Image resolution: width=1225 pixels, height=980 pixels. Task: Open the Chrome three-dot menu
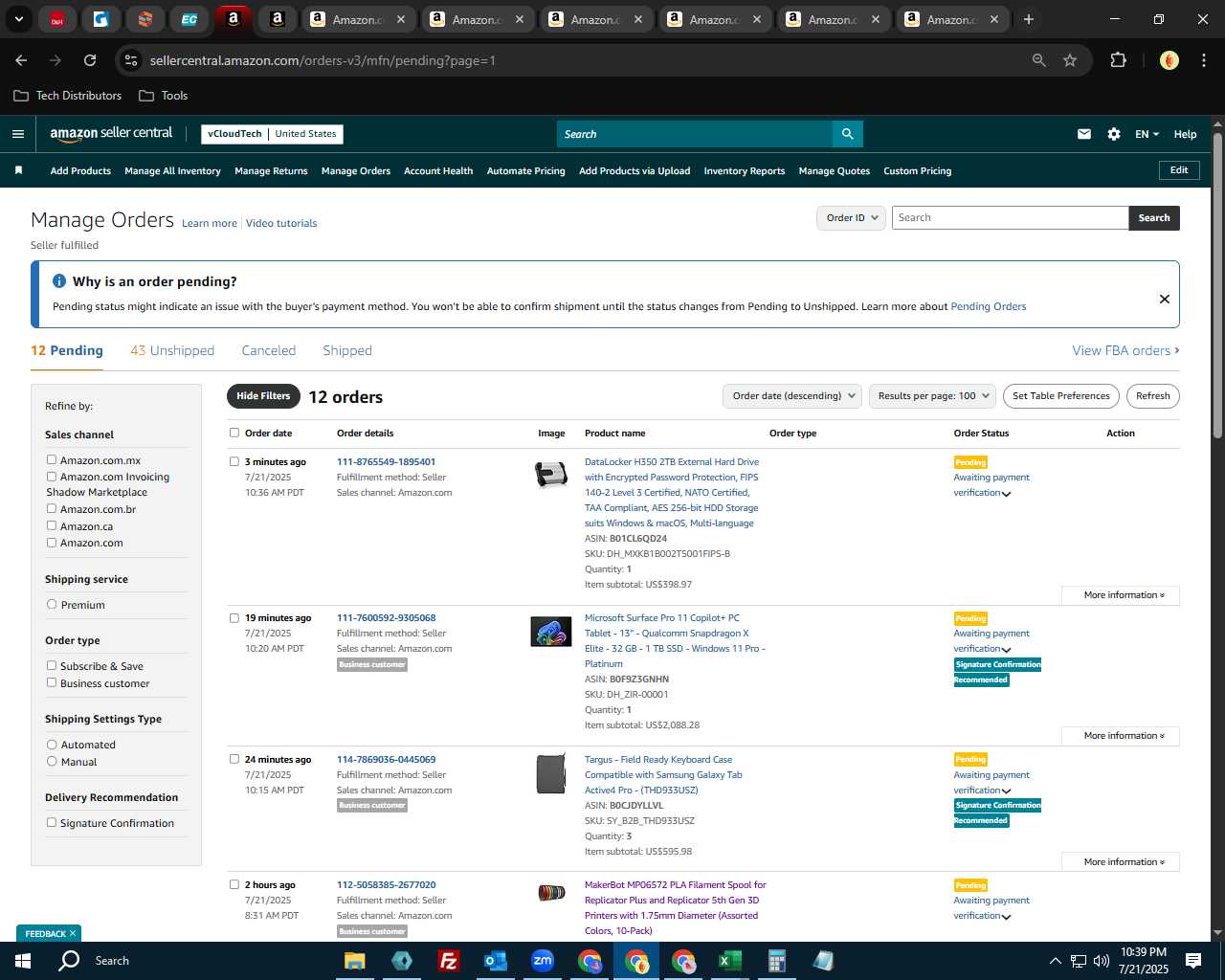(1202, 60)
